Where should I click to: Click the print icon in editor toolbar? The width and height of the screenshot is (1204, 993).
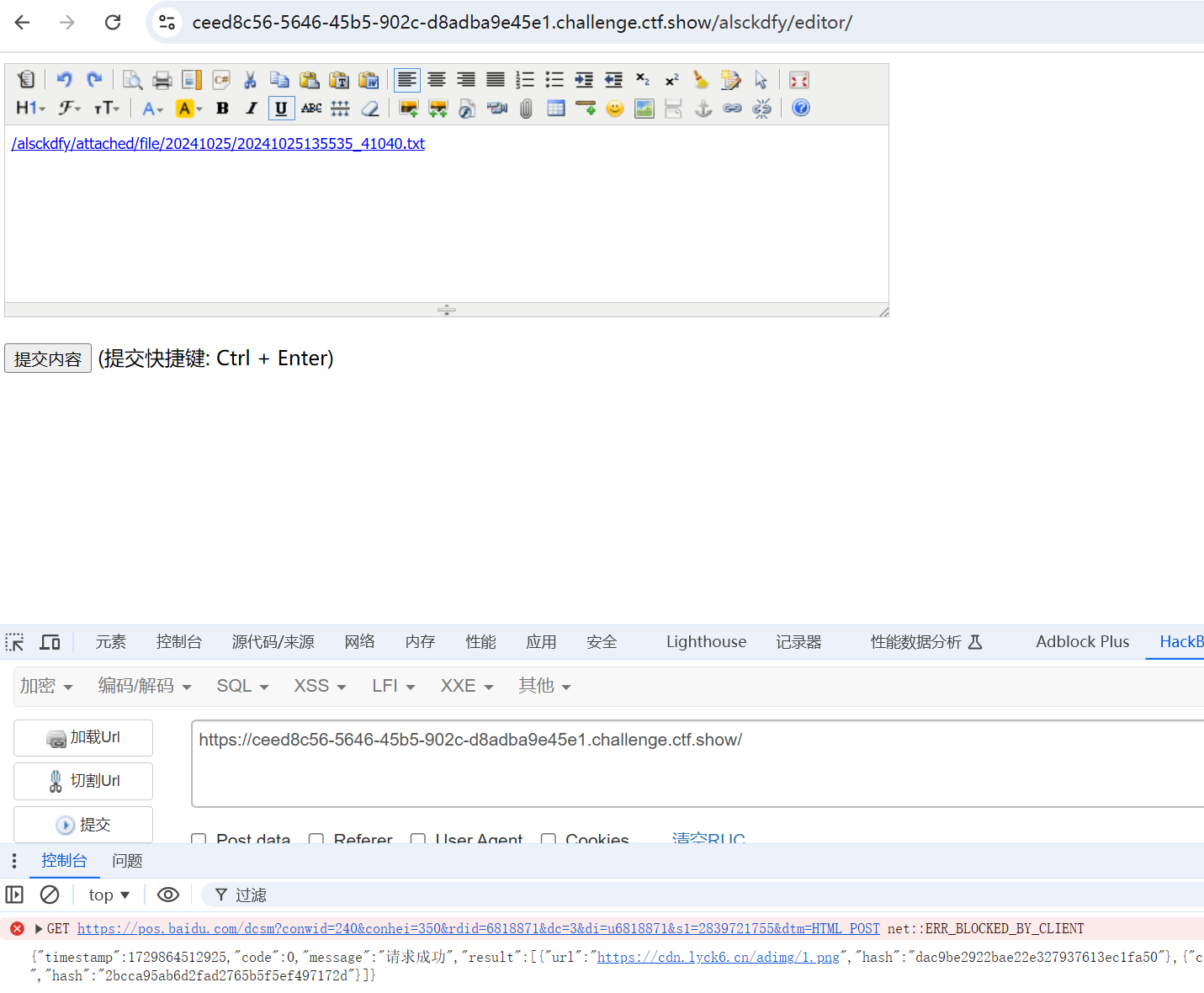(162, 80)
